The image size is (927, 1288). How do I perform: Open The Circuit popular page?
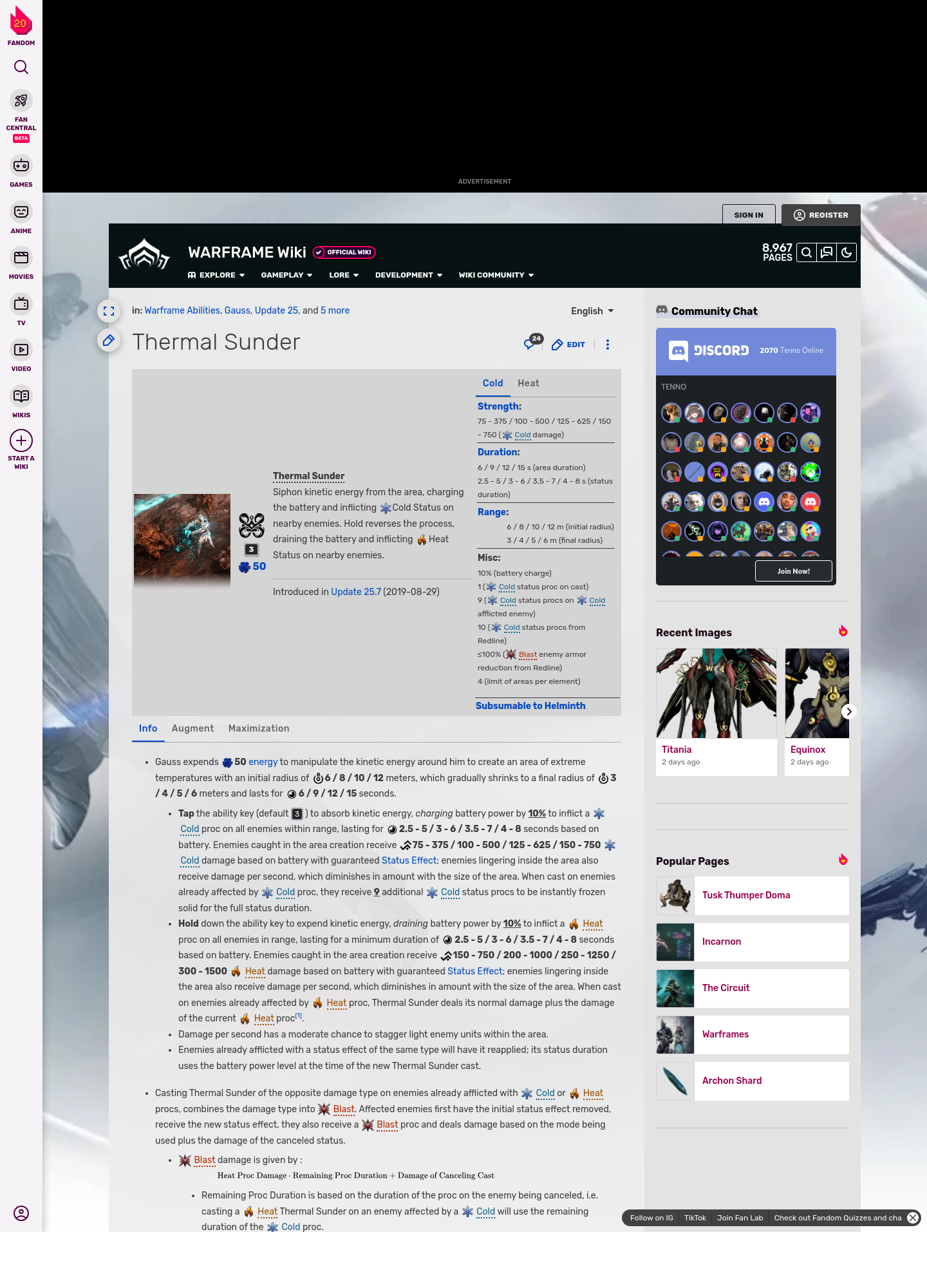pos(753,988)
